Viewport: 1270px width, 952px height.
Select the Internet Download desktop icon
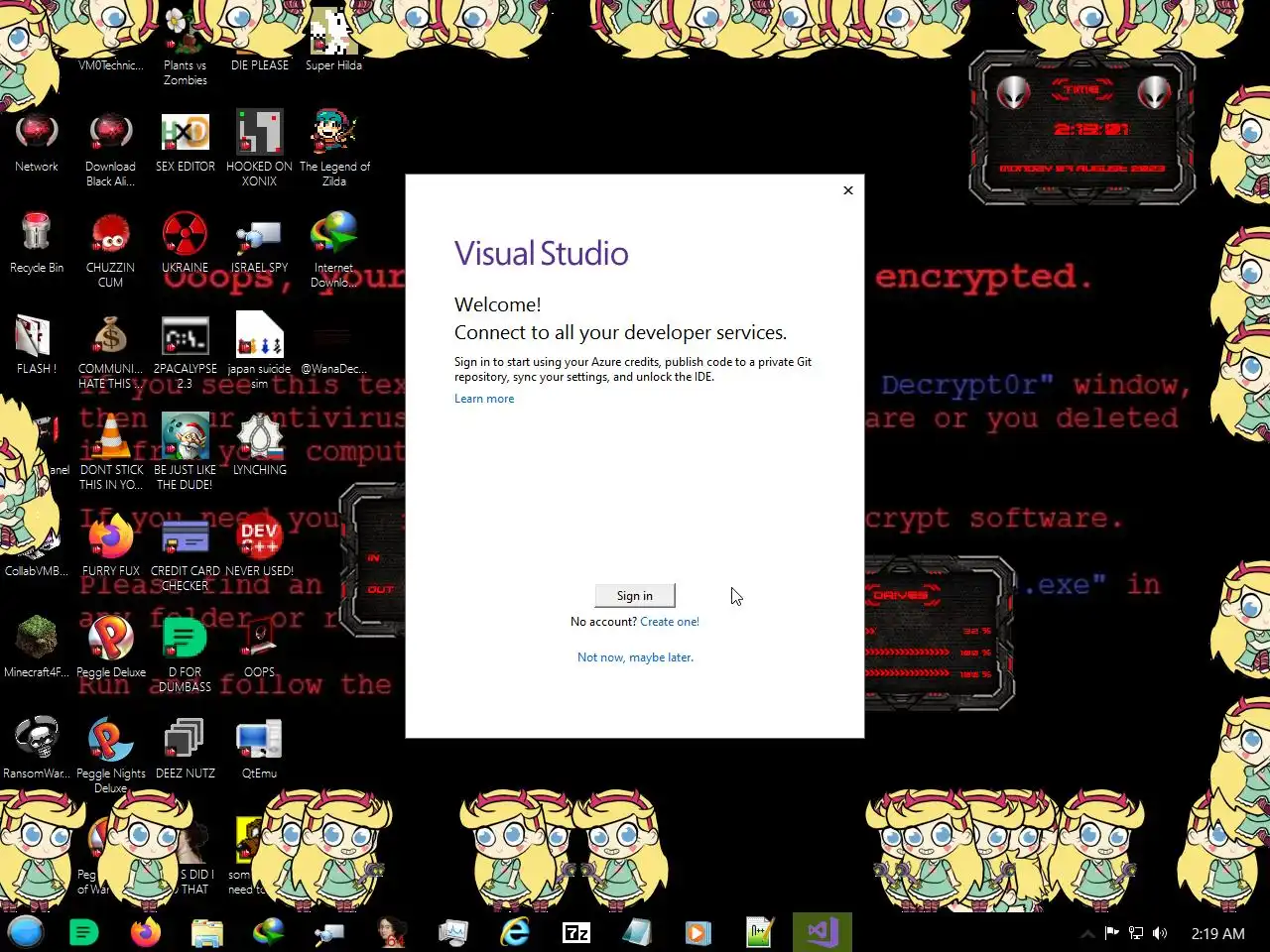334,250
